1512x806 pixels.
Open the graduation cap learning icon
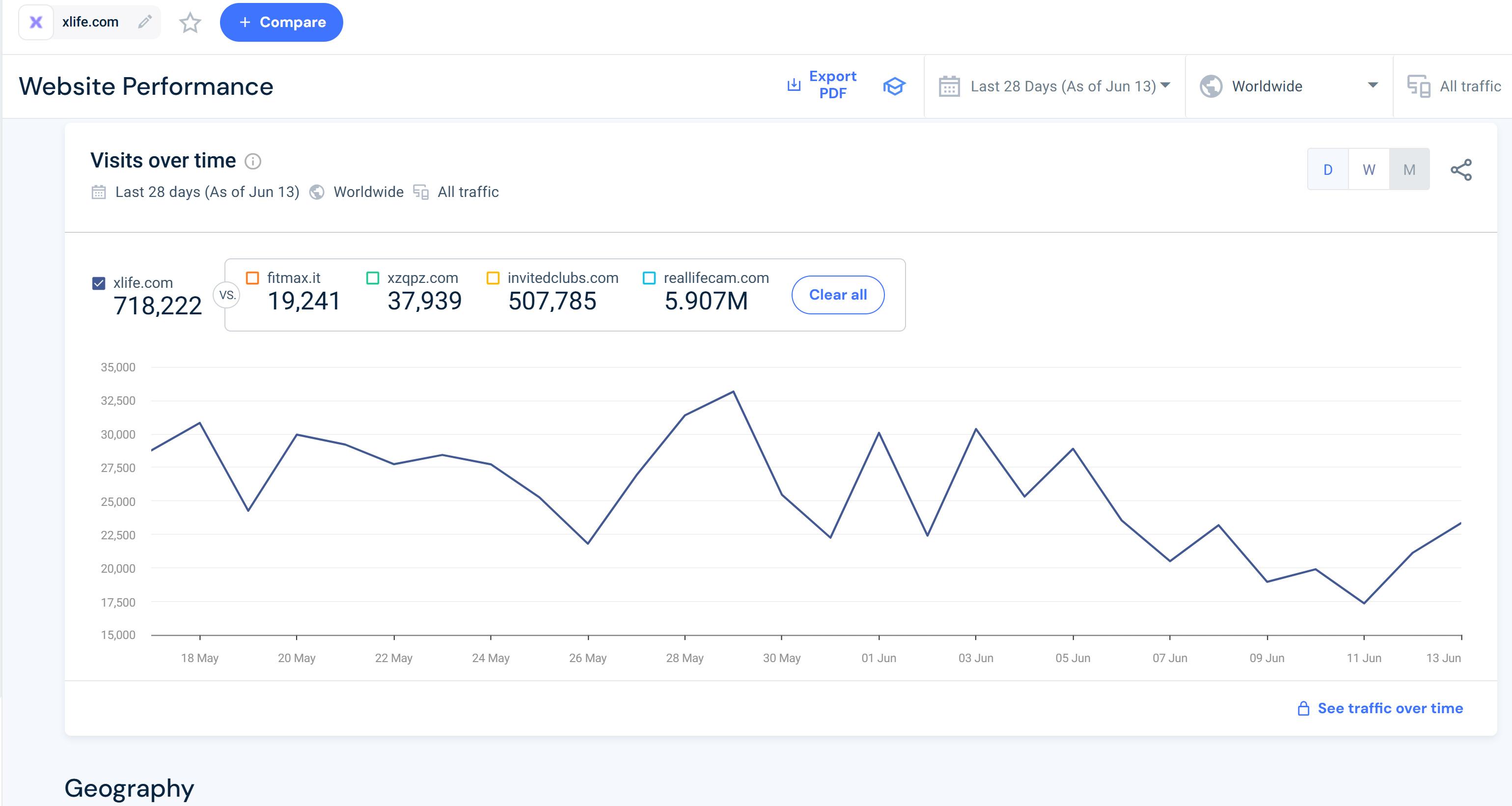coord(894,86)
